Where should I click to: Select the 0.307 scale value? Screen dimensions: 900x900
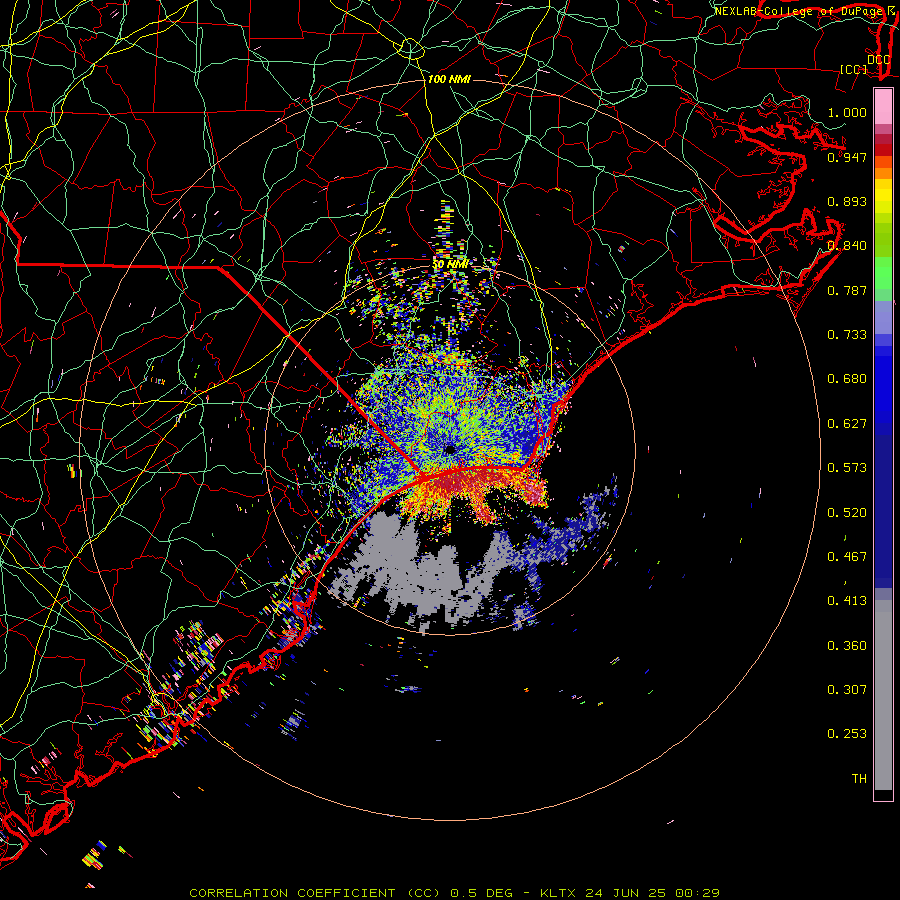tap(847, 690)
